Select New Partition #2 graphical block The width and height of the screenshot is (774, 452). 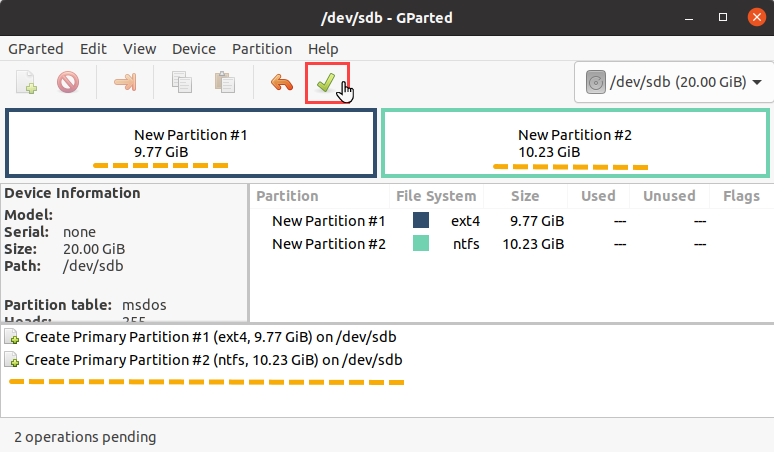576,143
